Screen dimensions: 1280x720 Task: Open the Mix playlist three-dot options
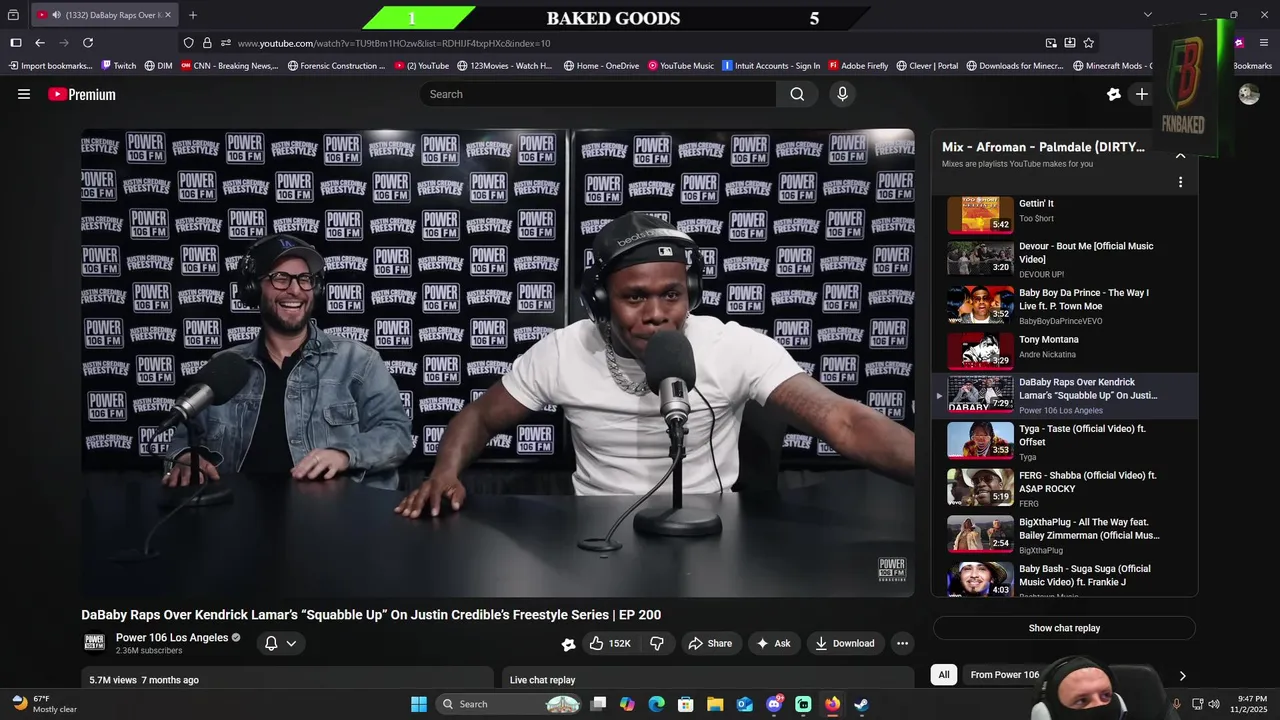[1180, 182]
